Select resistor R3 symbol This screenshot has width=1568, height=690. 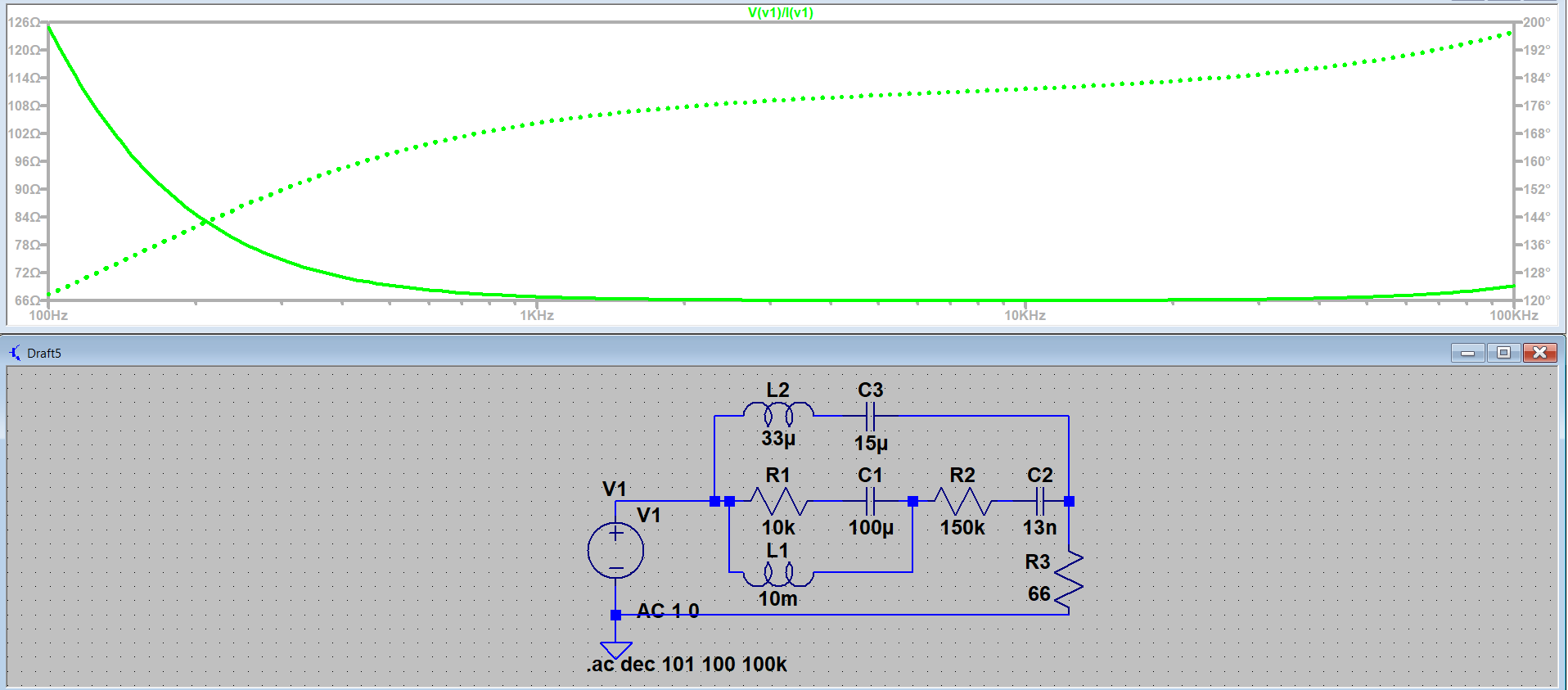click(1069, 579)
